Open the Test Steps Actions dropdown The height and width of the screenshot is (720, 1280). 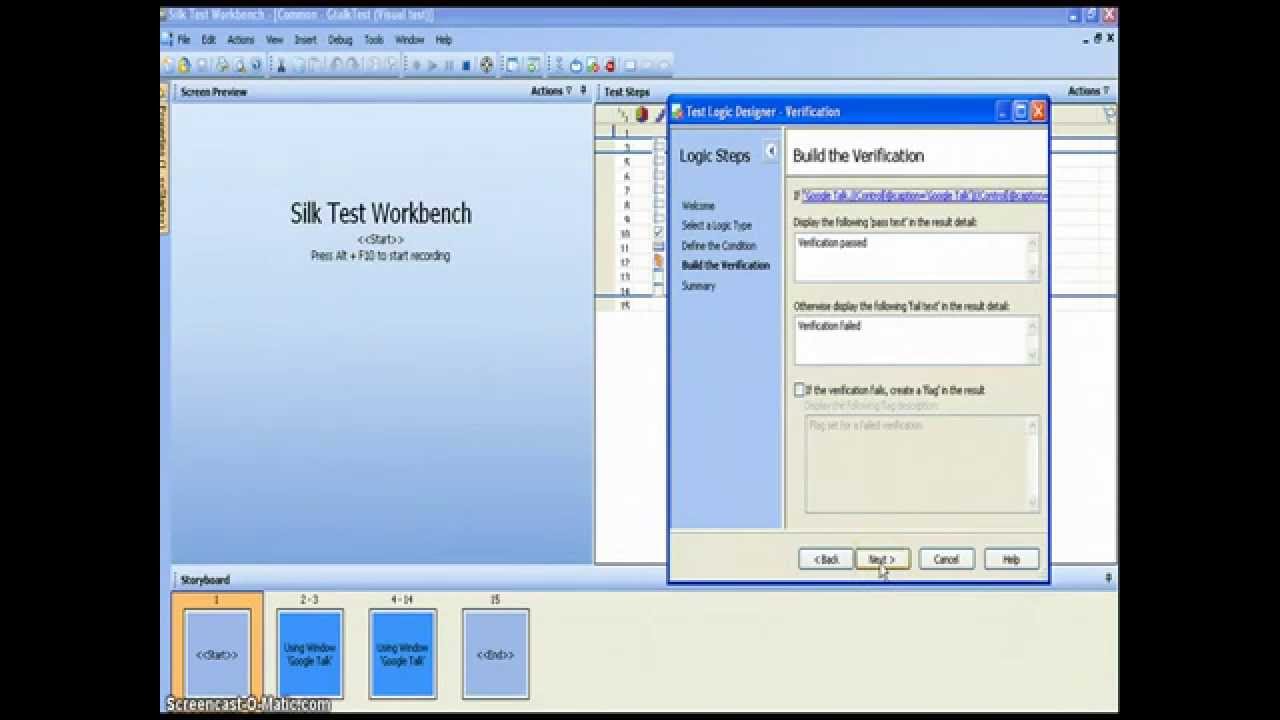[1089, 91]
